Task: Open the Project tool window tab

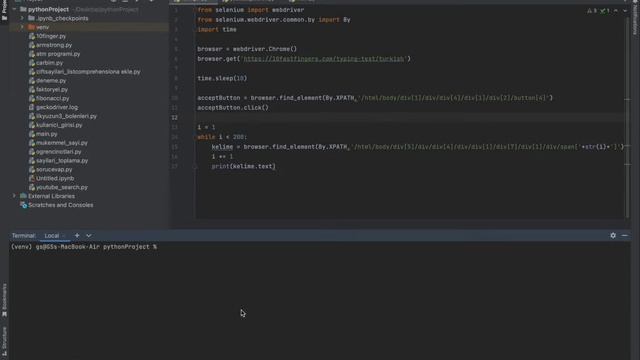Action: [4, 11]
